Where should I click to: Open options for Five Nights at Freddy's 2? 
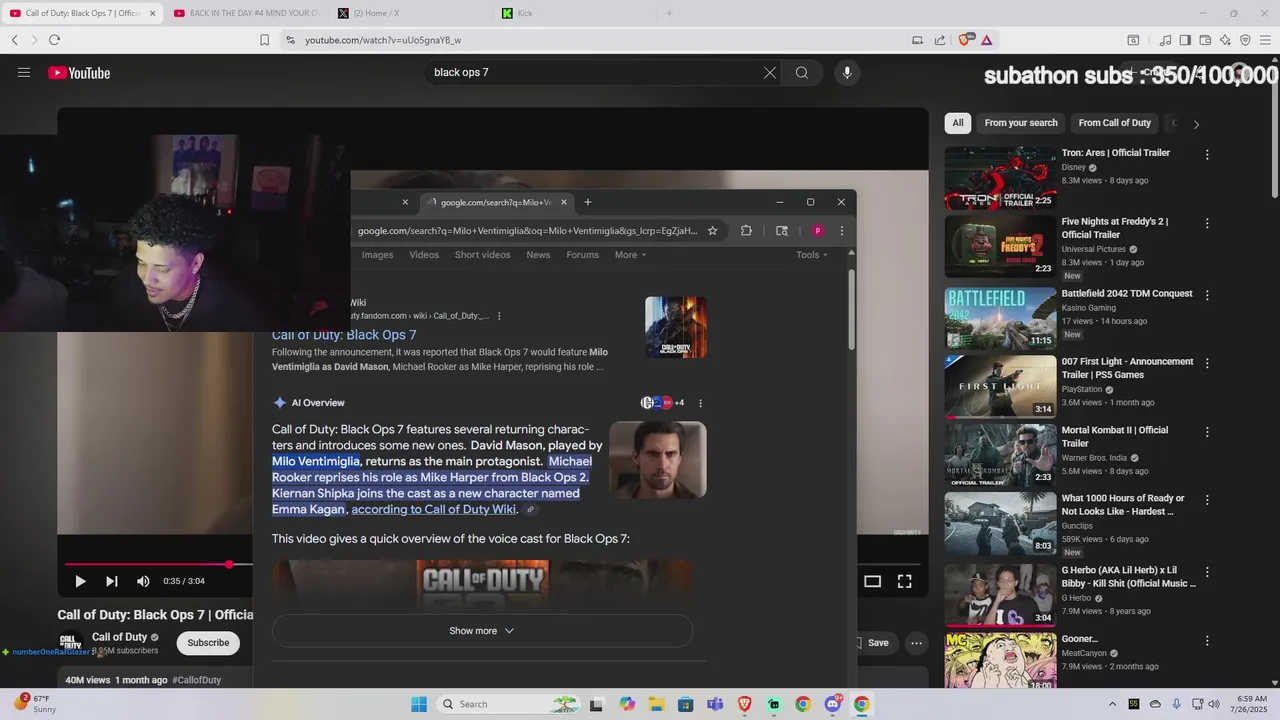1207,224
